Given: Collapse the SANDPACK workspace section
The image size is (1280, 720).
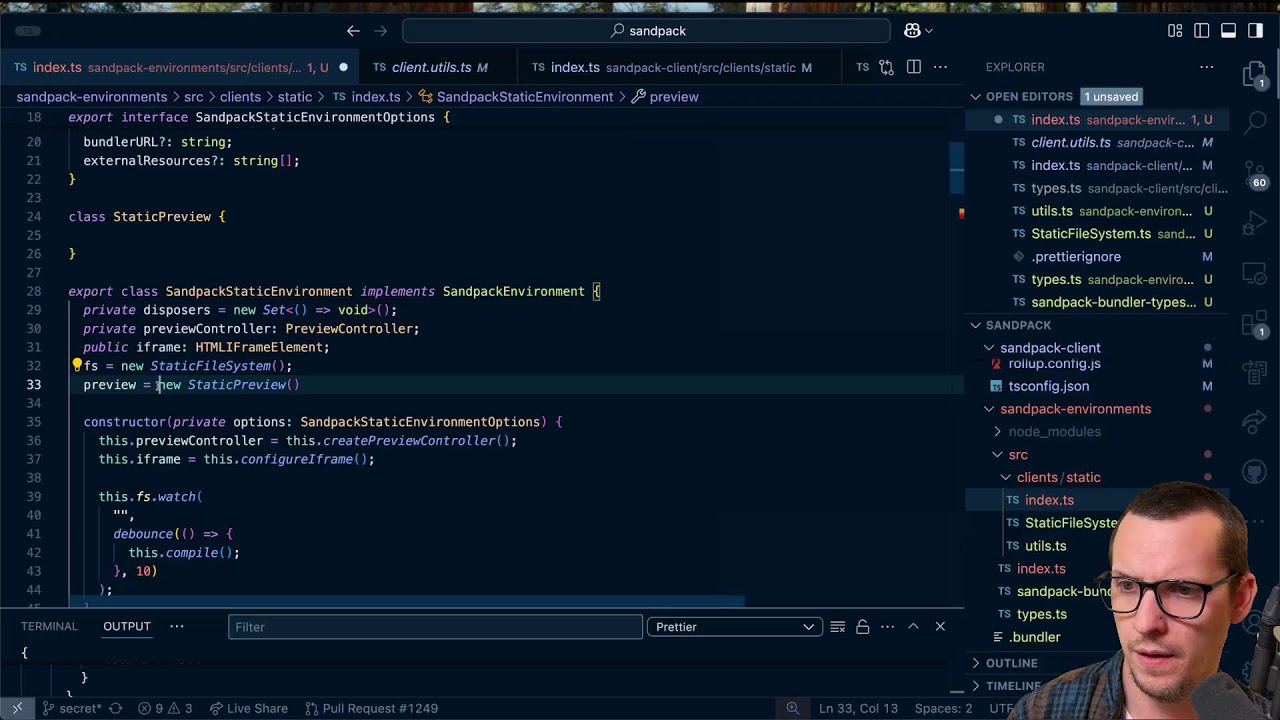Looking at the screenshot, I should click(x=976, y=325).
